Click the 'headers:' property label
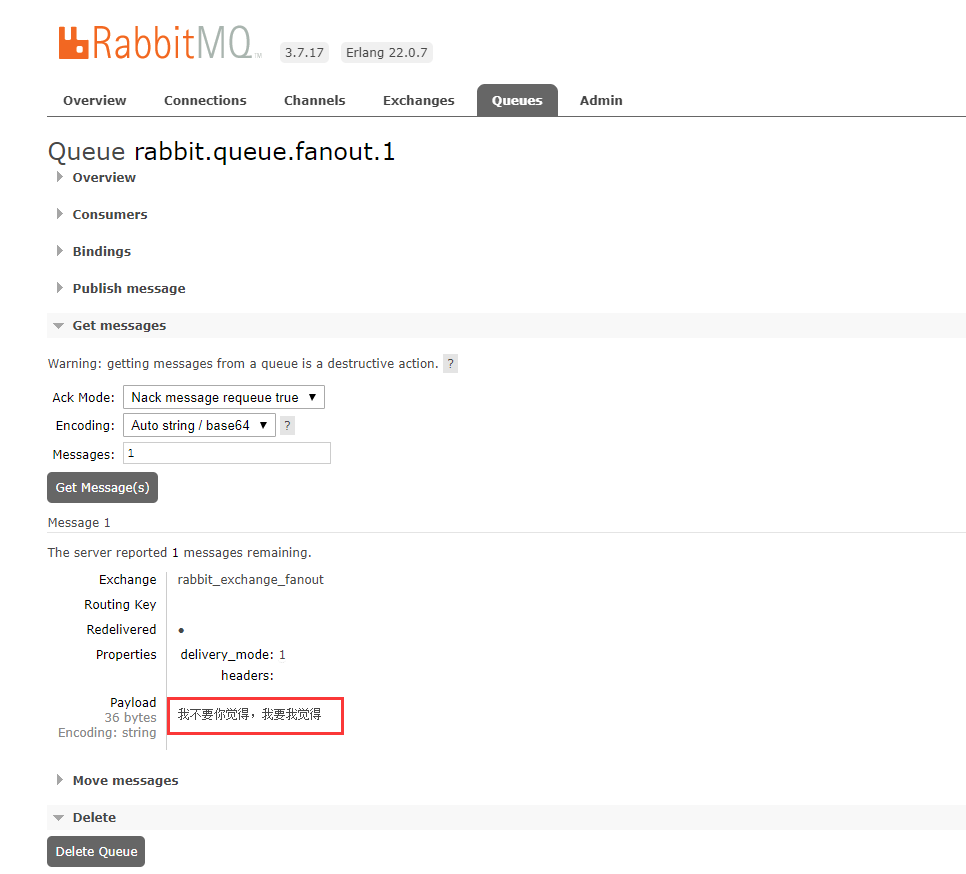The width and height of the screenshot is (966, 874). [247, 676]
